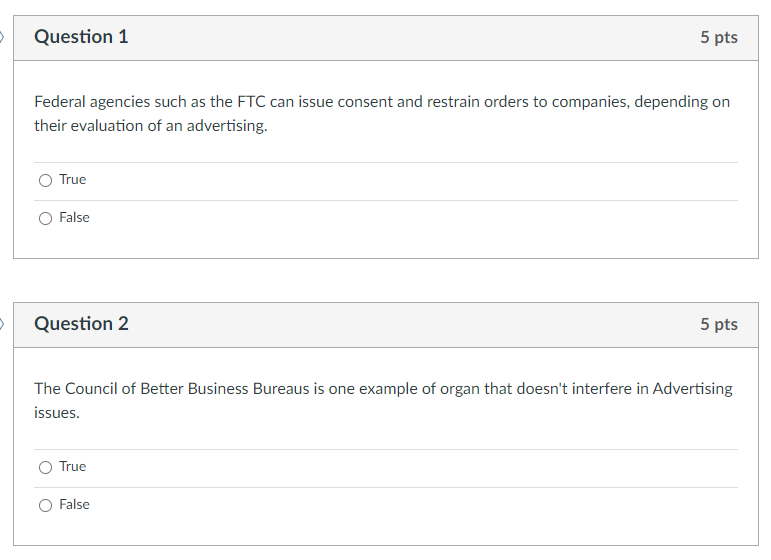Click the line 'their evaluation of an advertising.'
The width and height of the screenshot is (771, 560).
tap(151, 127)
